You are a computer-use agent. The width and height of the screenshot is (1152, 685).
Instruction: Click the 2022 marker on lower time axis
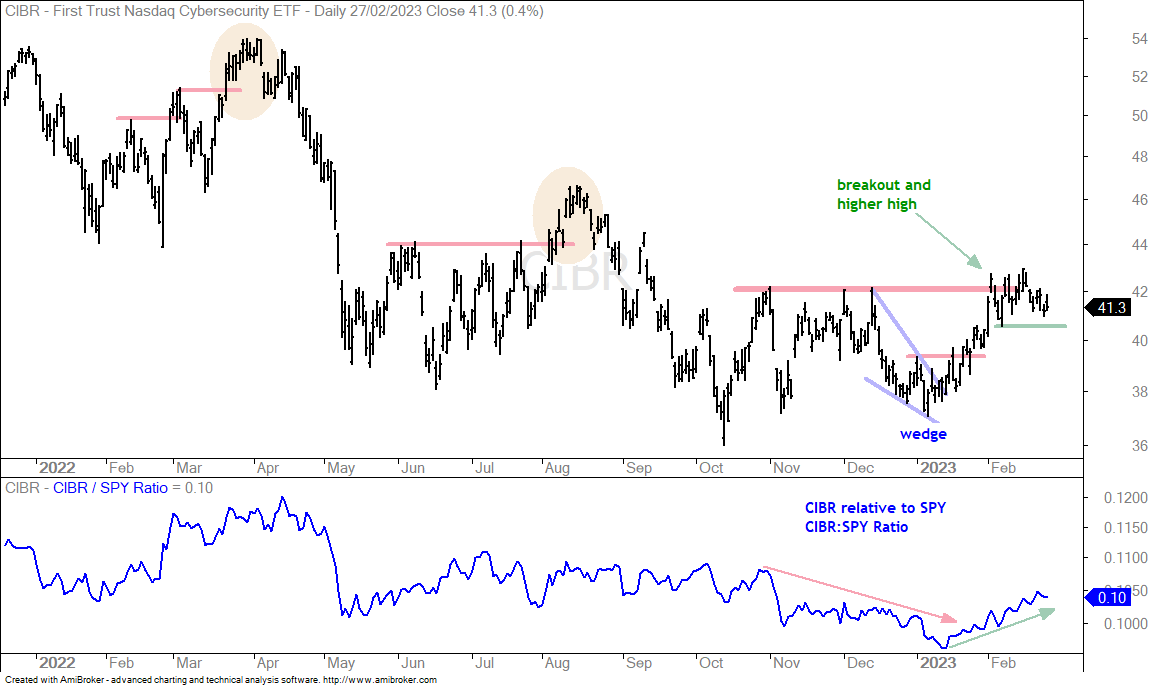pos(57,662)
